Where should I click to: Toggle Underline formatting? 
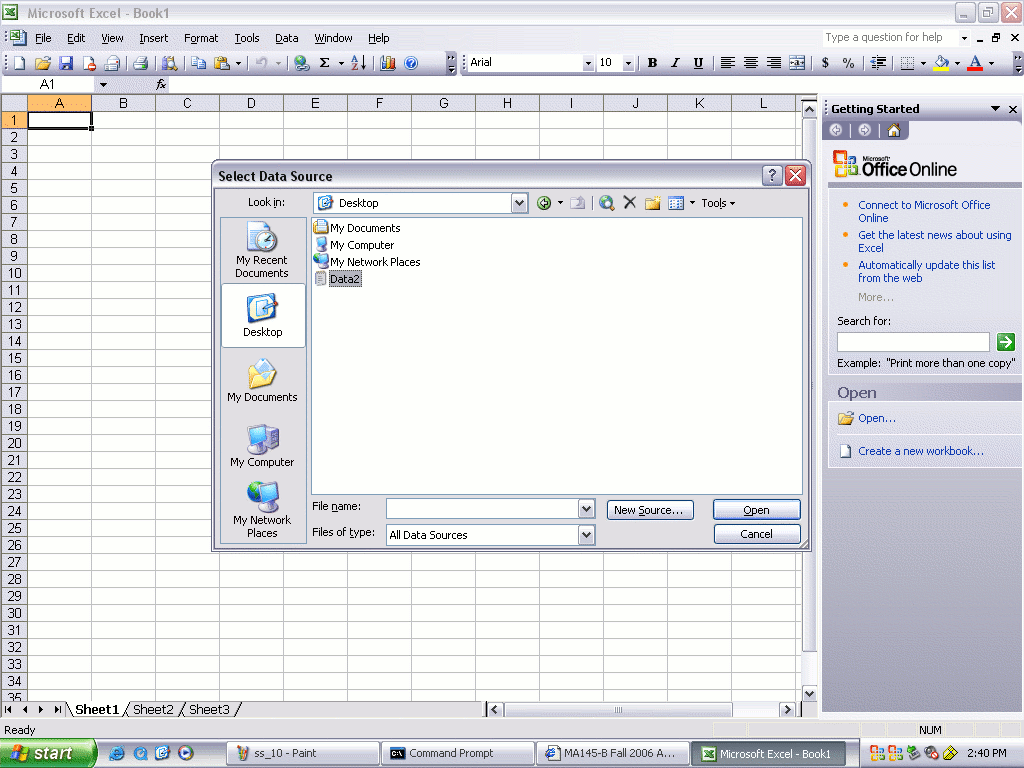(698, 63)
